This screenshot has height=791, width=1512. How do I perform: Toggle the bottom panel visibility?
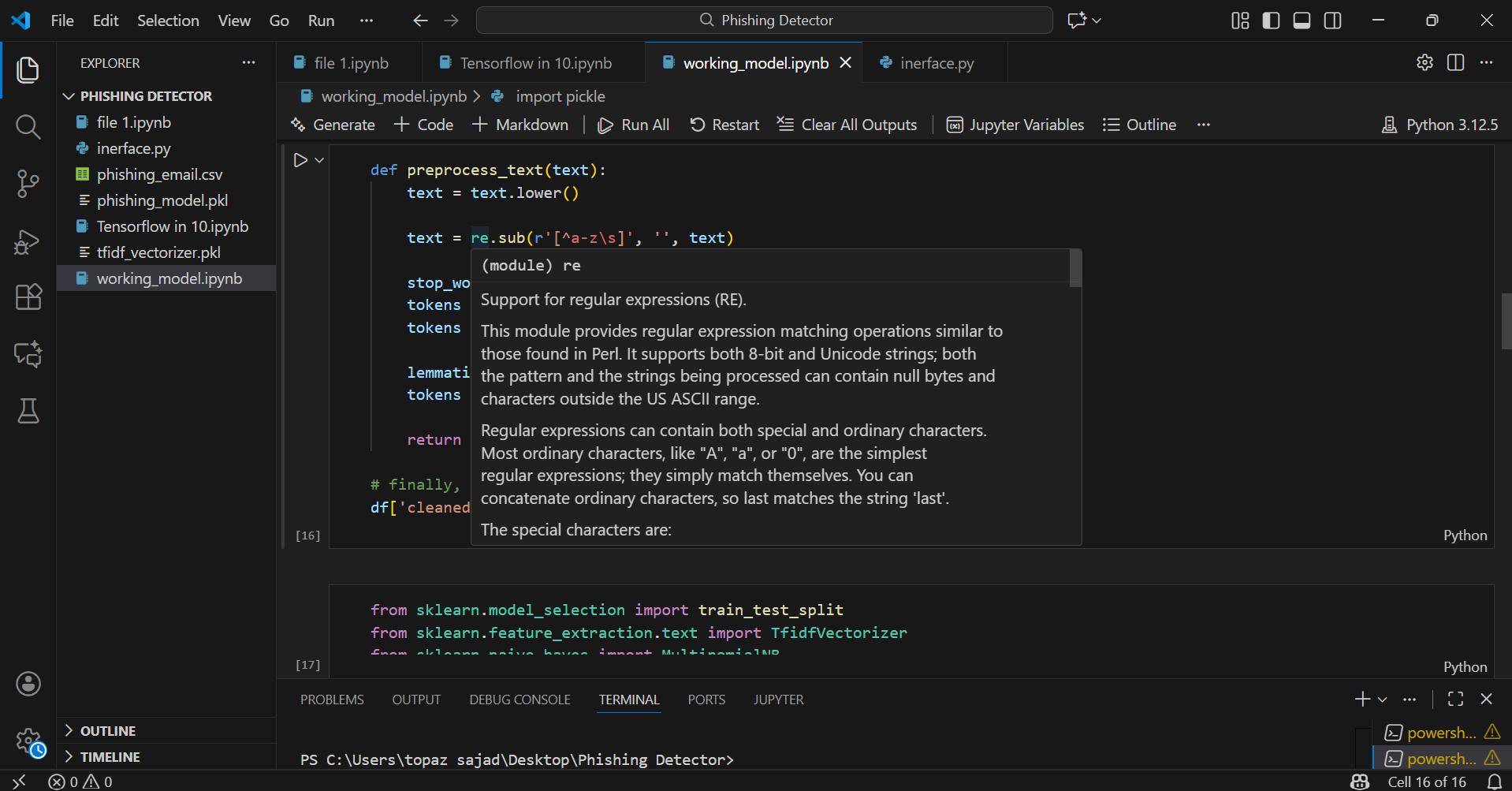[1301, 20]
